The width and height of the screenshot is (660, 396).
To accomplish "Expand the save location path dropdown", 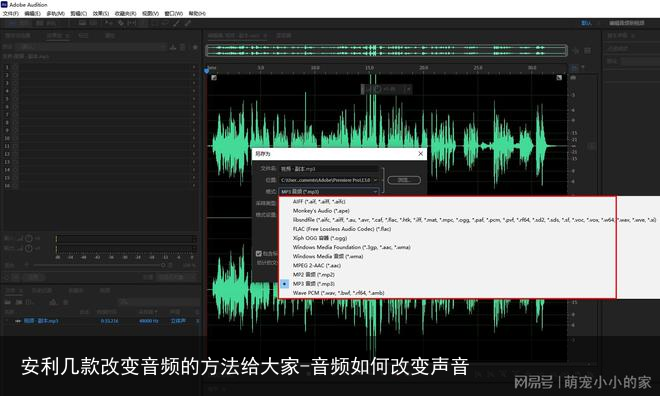I will click(375, 180).
